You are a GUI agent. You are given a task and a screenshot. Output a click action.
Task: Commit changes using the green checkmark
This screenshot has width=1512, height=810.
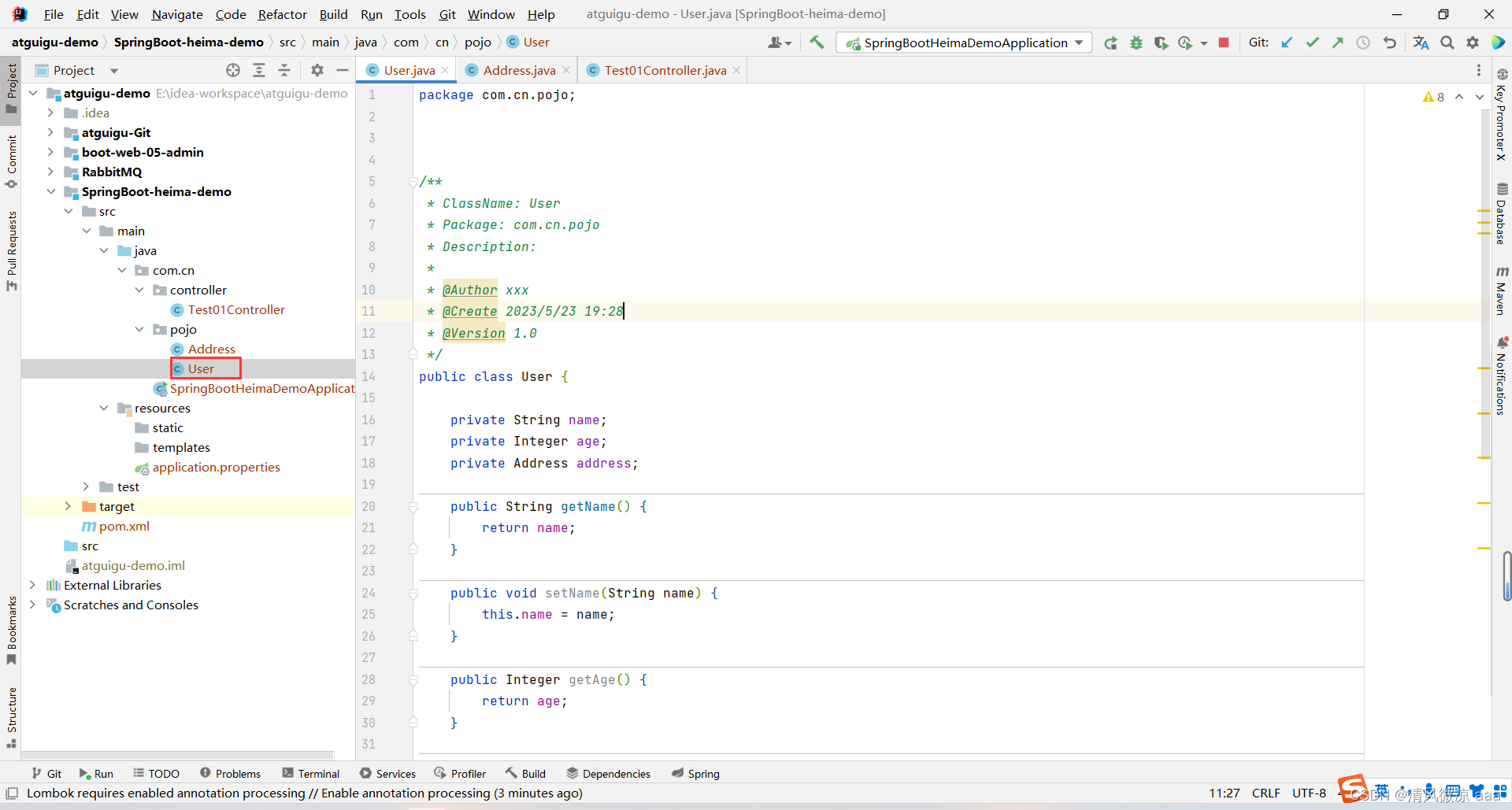pyautogui.click(x=1312, y=43)
